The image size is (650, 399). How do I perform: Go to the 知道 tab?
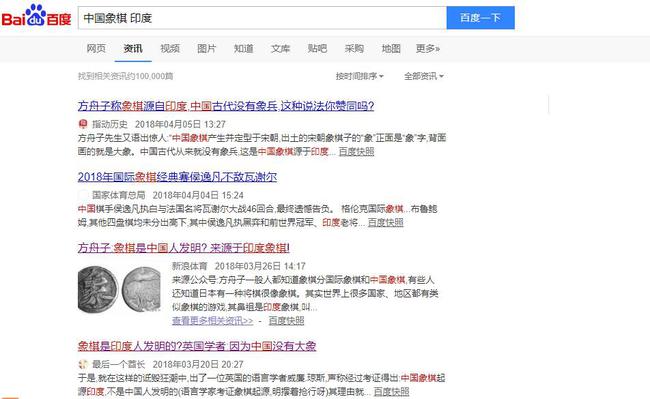pos(244,48)
